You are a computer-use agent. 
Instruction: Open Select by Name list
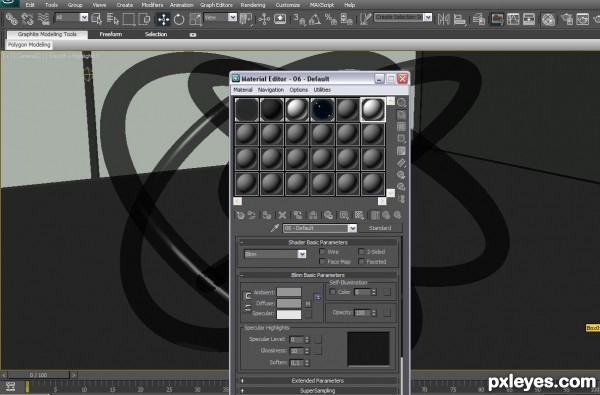[x=112, y=18]
